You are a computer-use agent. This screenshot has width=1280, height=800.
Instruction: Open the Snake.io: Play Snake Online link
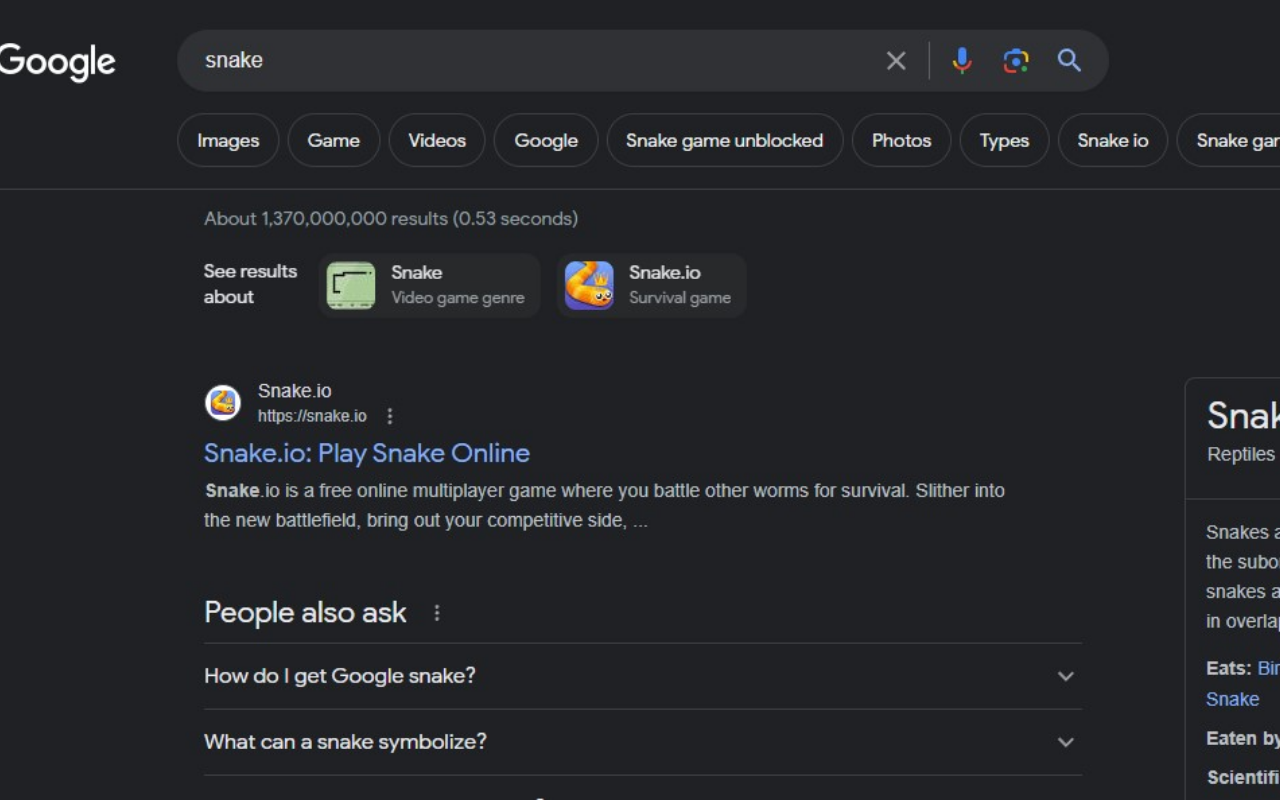click(366, 453)
